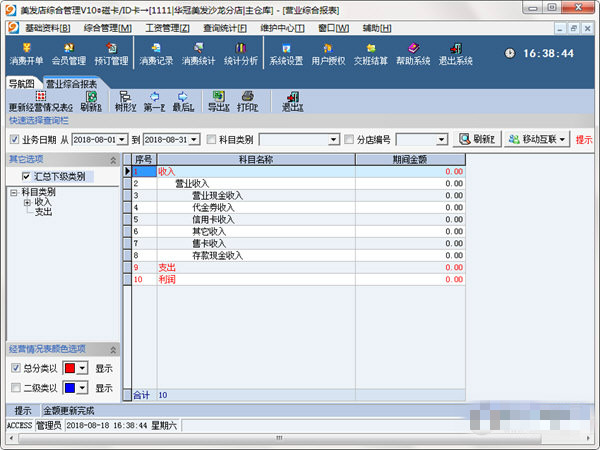Open 移动互联 dropdown button

click(x=537, y=139)
